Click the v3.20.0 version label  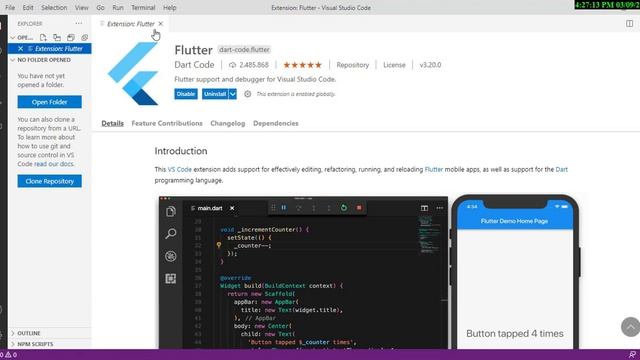click(430, 65)
